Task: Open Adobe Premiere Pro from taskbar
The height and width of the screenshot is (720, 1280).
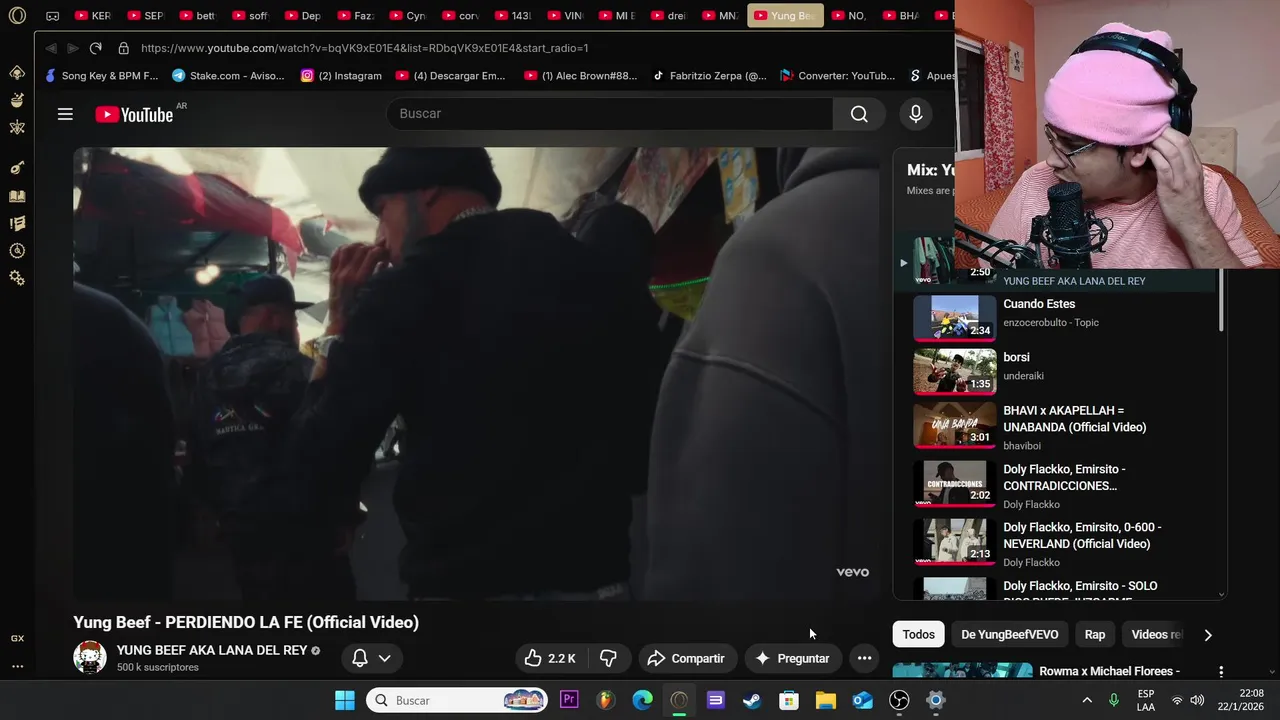Action: 569,700
